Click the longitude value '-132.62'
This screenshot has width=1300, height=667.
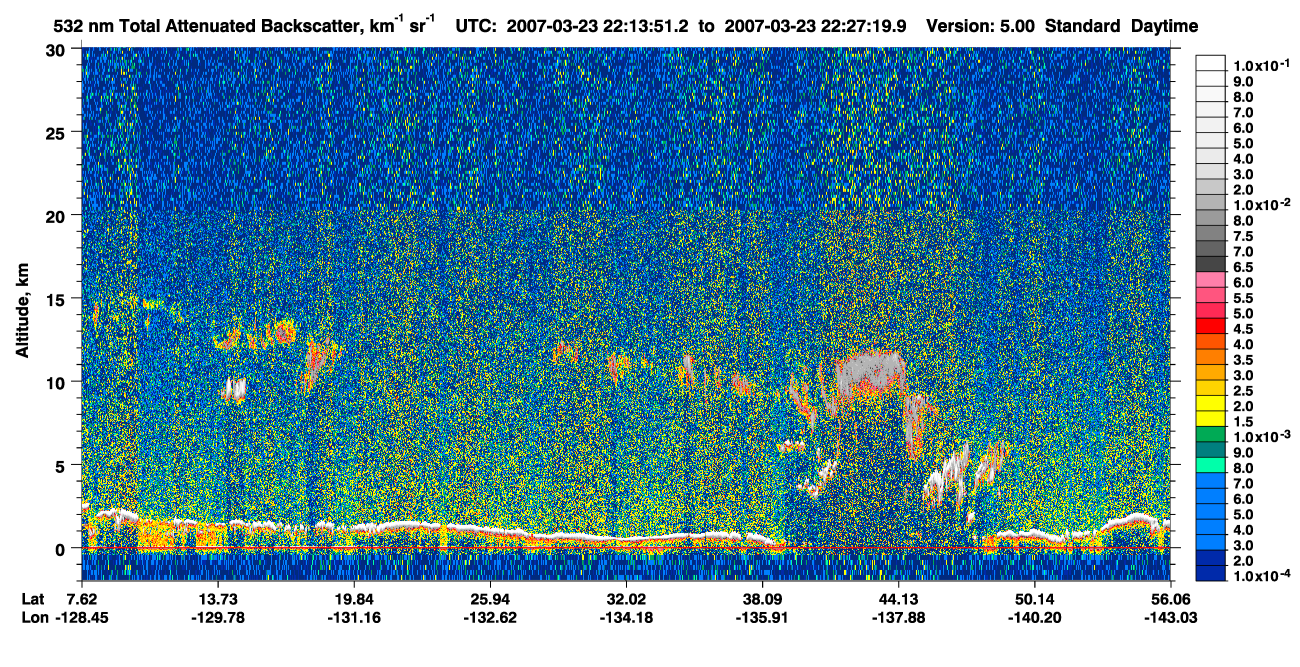pos(490,617)
